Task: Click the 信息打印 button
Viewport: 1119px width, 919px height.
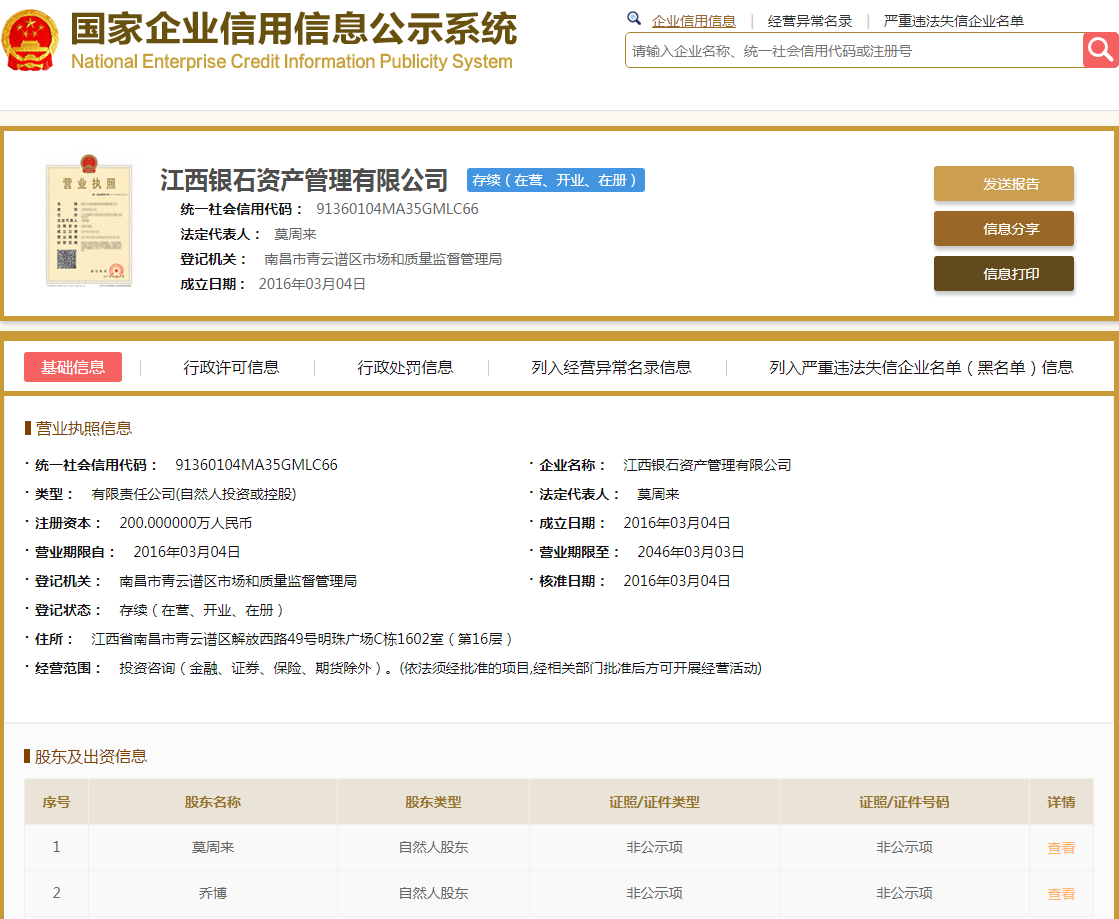Action: [x=1003, y=273]
